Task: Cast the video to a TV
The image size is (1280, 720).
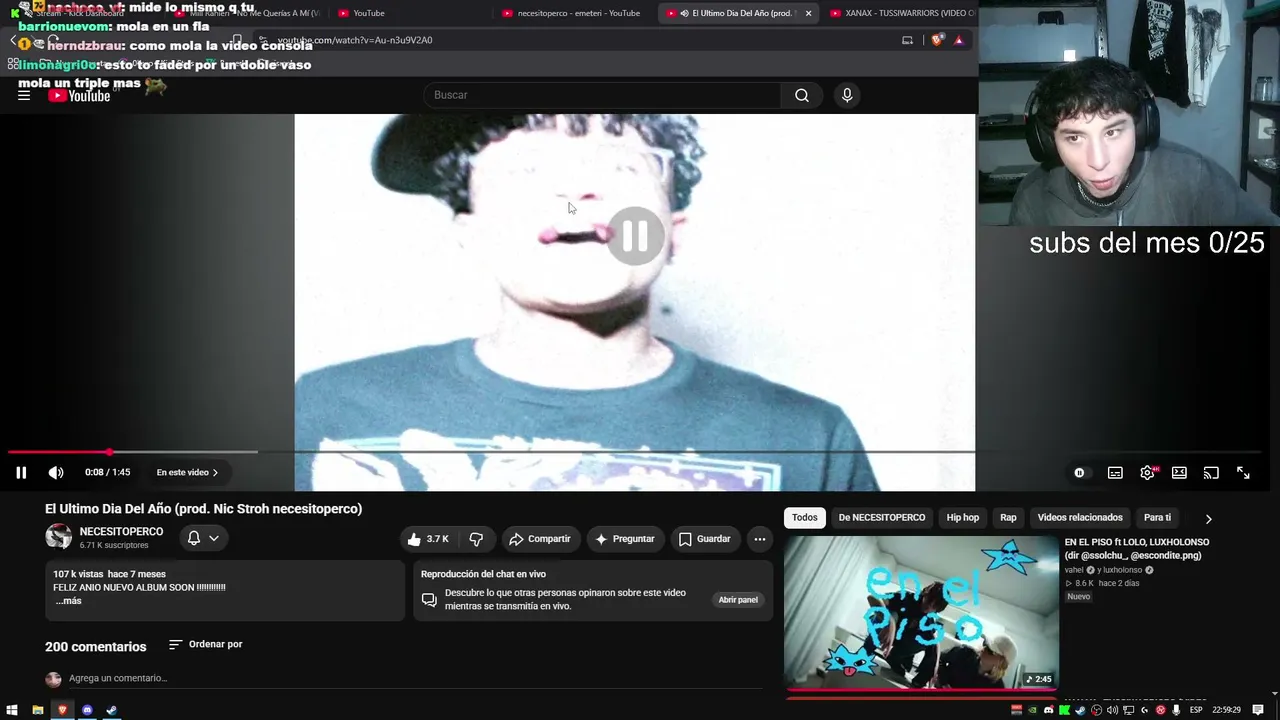Action: click(1211, 473)
